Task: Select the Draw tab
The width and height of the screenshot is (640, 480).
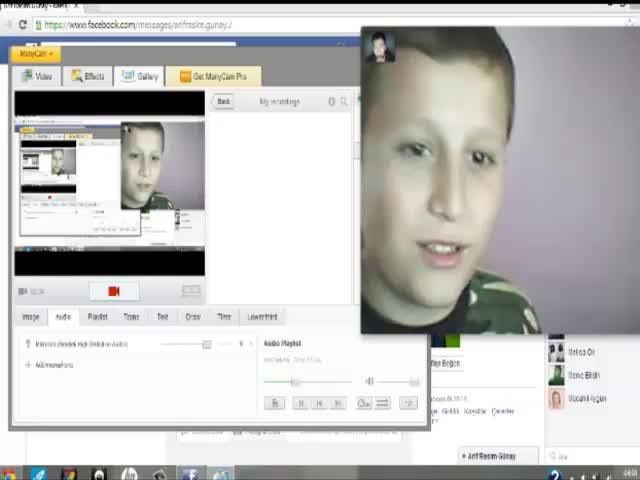Action: (193, 317)
